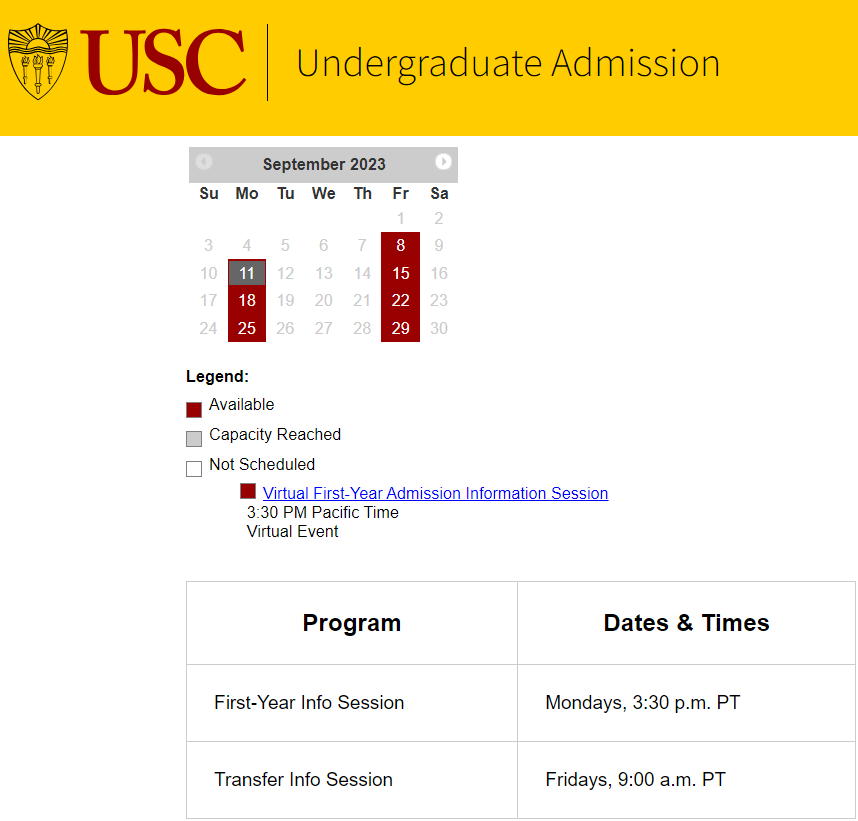Pick Monday September 18 date

[247, 300]
